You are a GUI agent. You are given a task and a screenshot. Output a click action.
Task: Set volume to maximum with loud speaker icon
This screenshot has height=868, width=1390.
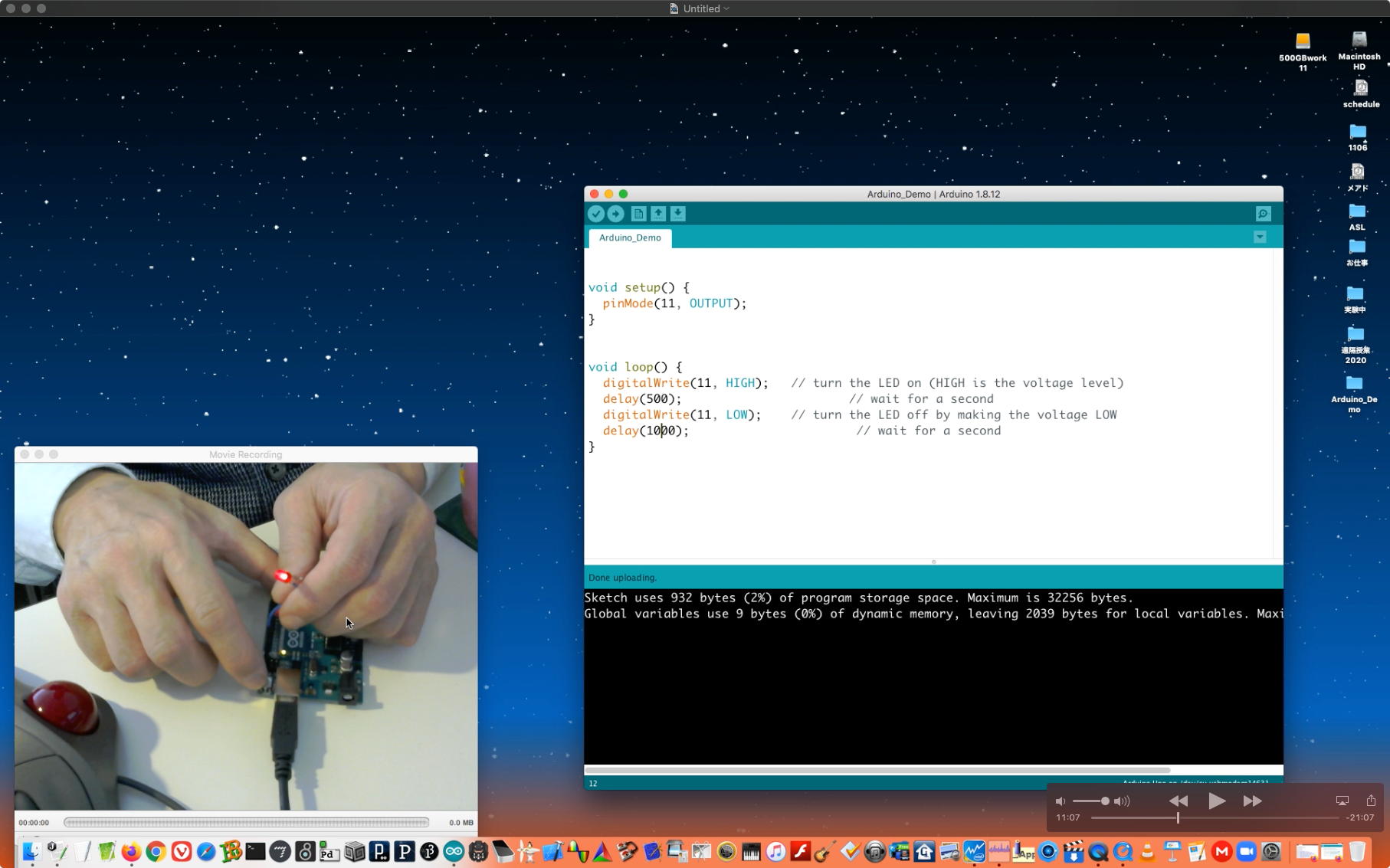1122,801
